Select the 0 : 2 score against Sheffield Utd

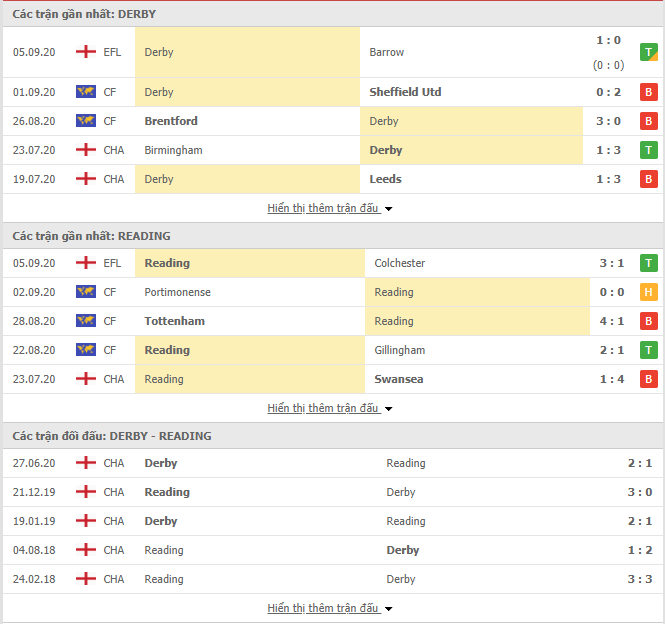tap(608, 92)
